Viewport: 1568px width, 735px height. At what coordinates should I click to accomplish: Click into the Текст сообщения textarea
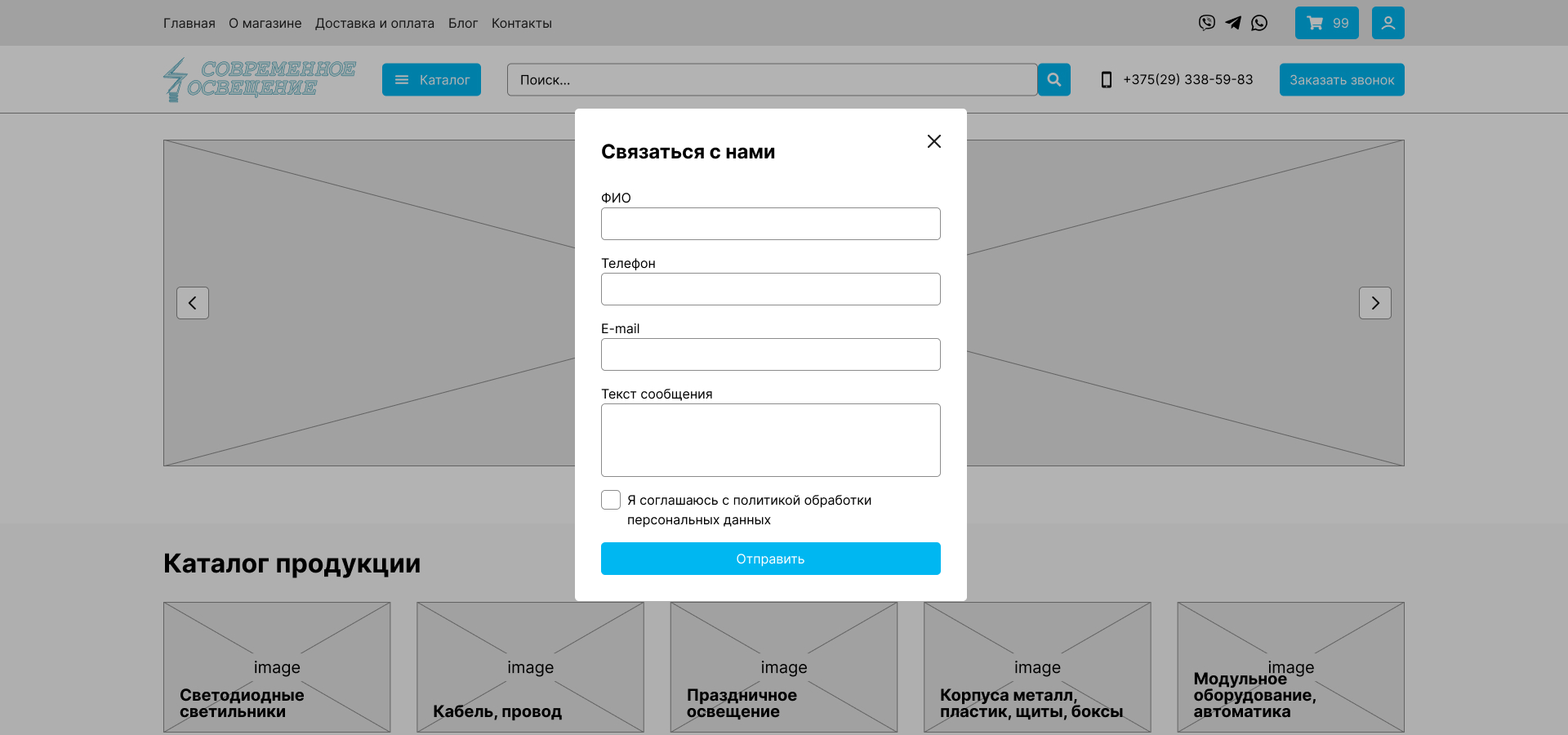770,440
